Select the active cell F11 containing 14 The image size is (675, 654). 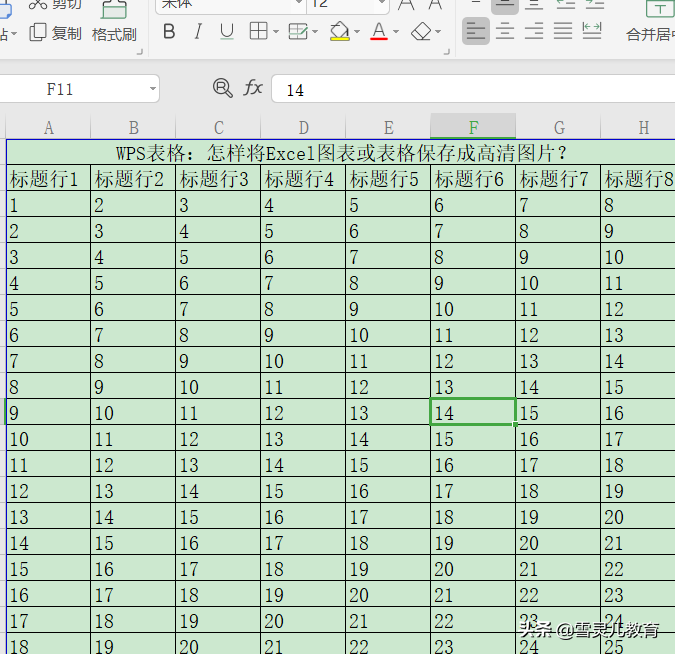click(473, 412)
